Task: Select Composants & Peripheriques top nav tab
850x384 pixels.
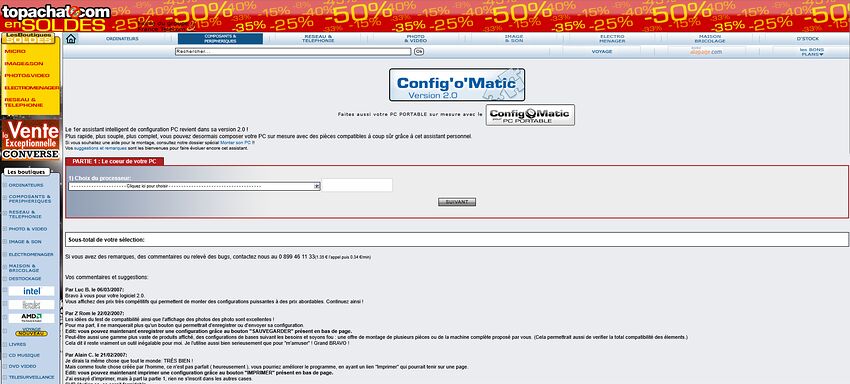Action: (220, 39)
